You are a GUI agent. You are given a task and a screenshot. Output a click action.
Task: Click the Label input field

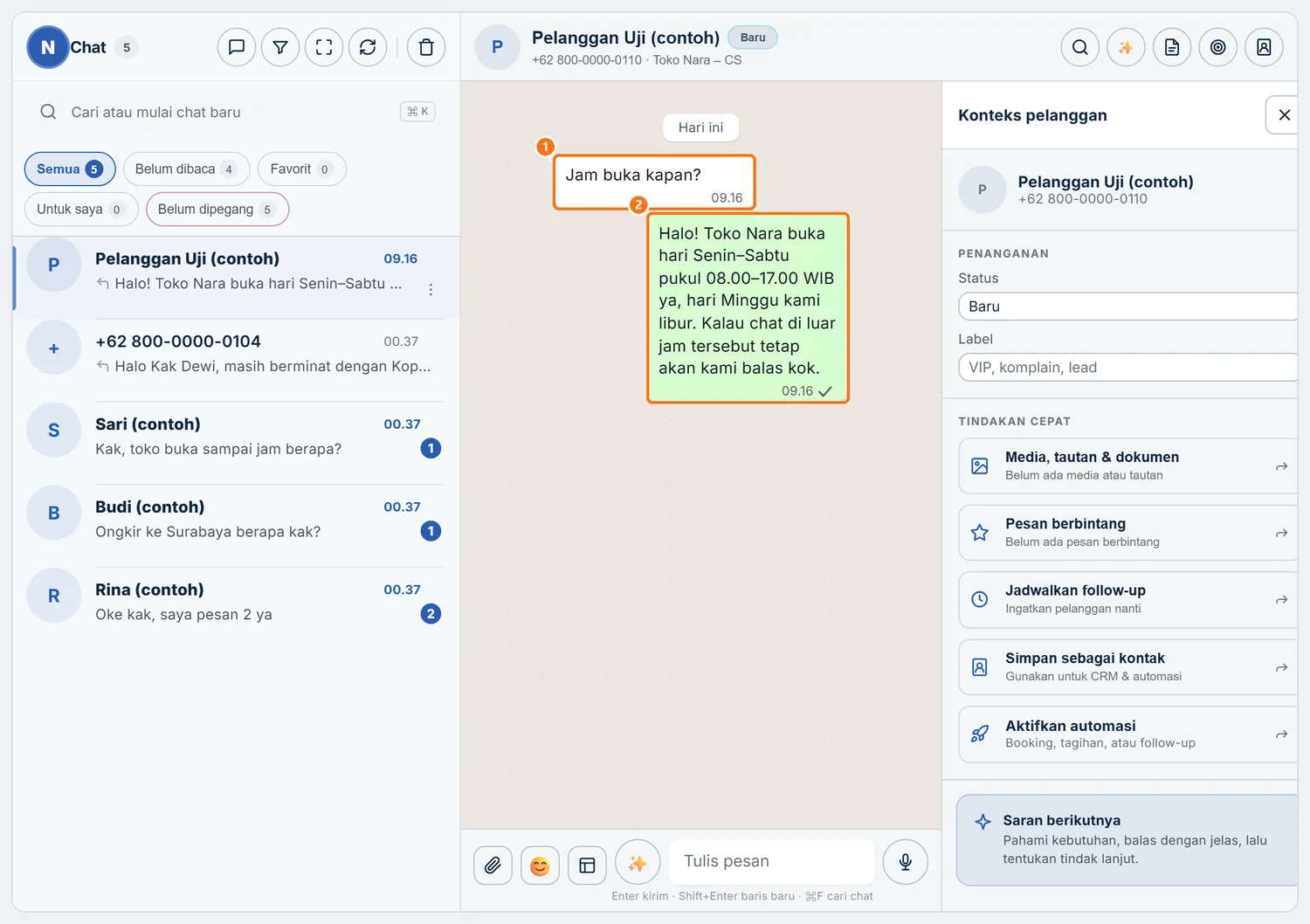point(1127,368)
